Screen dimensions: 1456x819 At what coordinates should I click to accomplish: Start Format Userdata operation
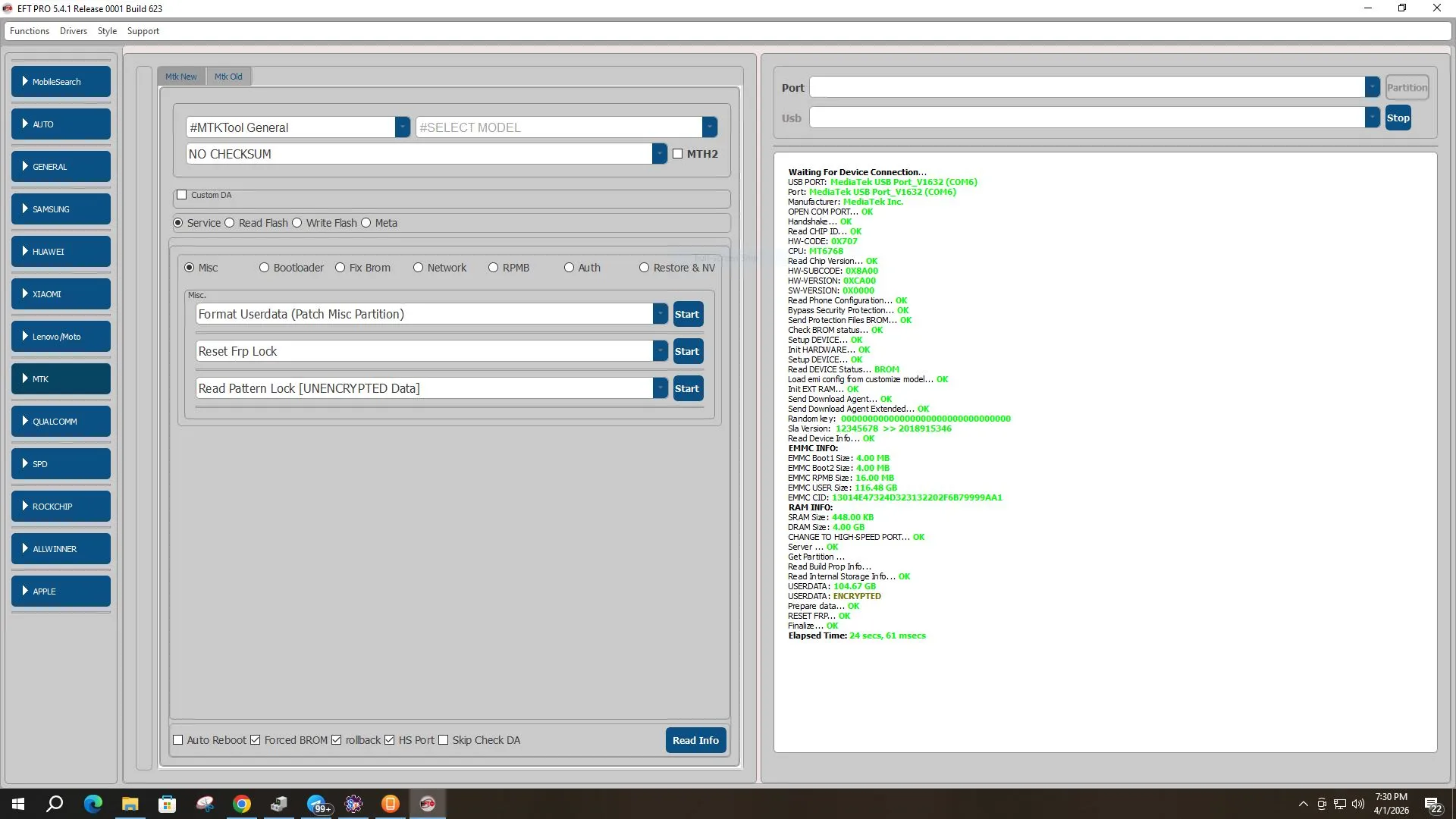[687, 314]
